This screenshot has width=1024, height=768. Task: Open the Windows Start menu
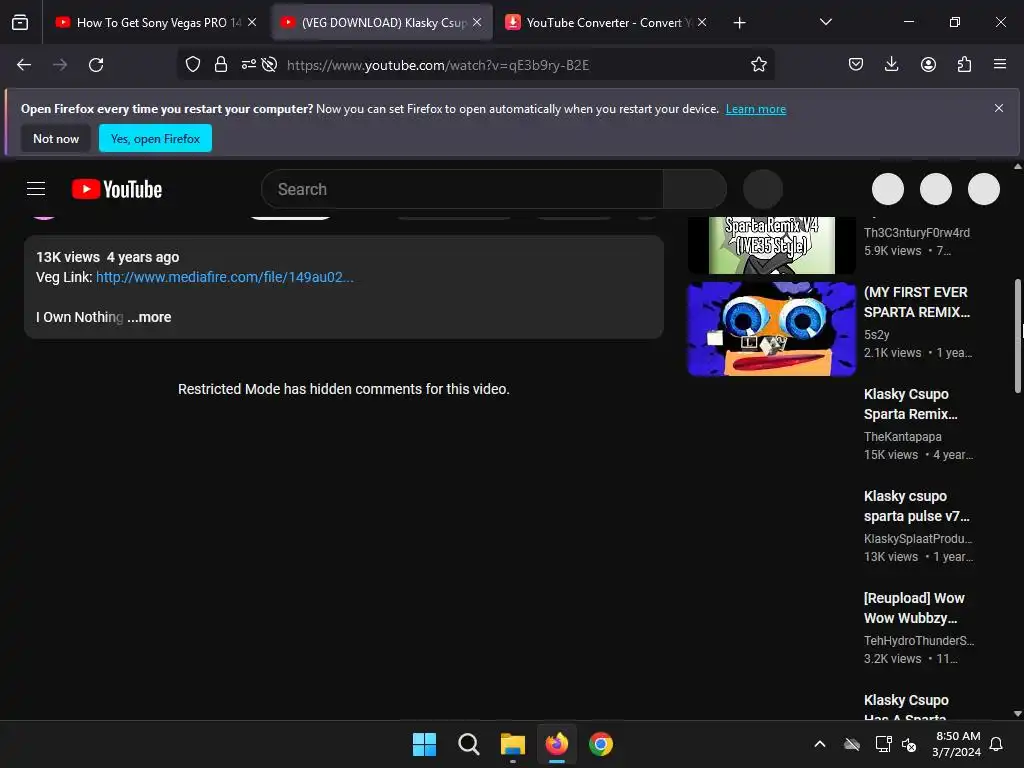coord(424,744)
